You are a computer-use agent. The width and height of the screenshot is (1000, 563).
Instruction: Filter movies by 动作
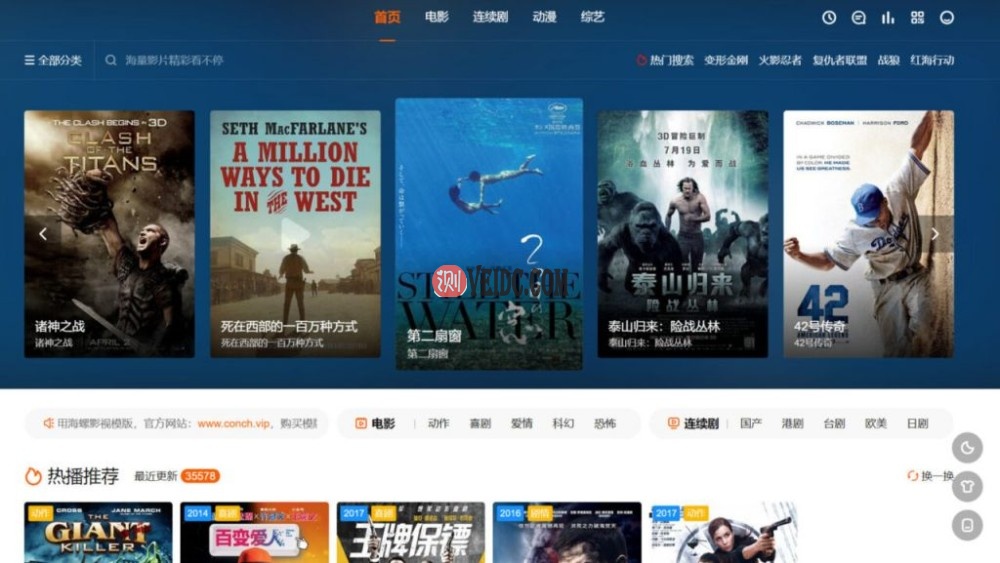tap(439, 423)
